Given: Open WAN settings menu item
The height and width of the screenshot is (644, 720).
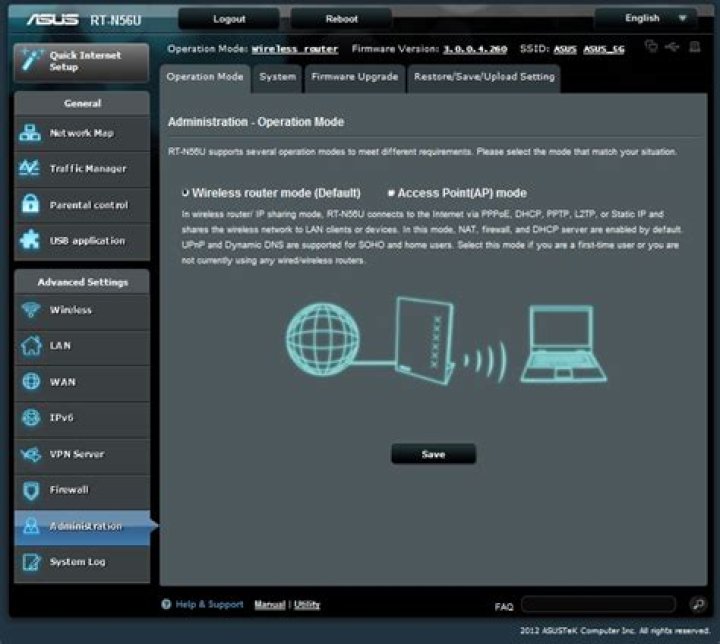Looking at the screenshot, I should 82,382.
